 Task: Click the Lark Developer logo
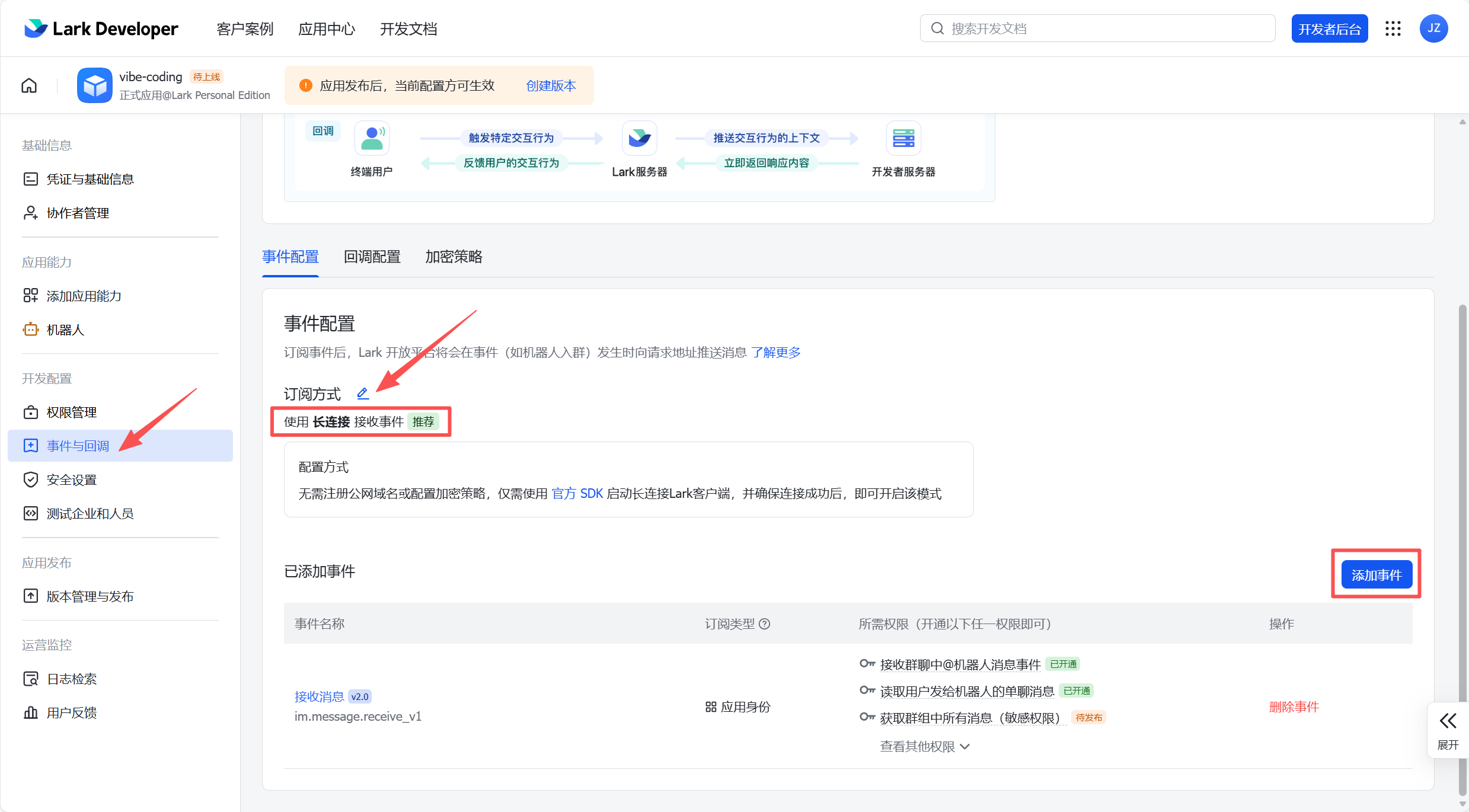pyautogui.click(x=101, y=28)
